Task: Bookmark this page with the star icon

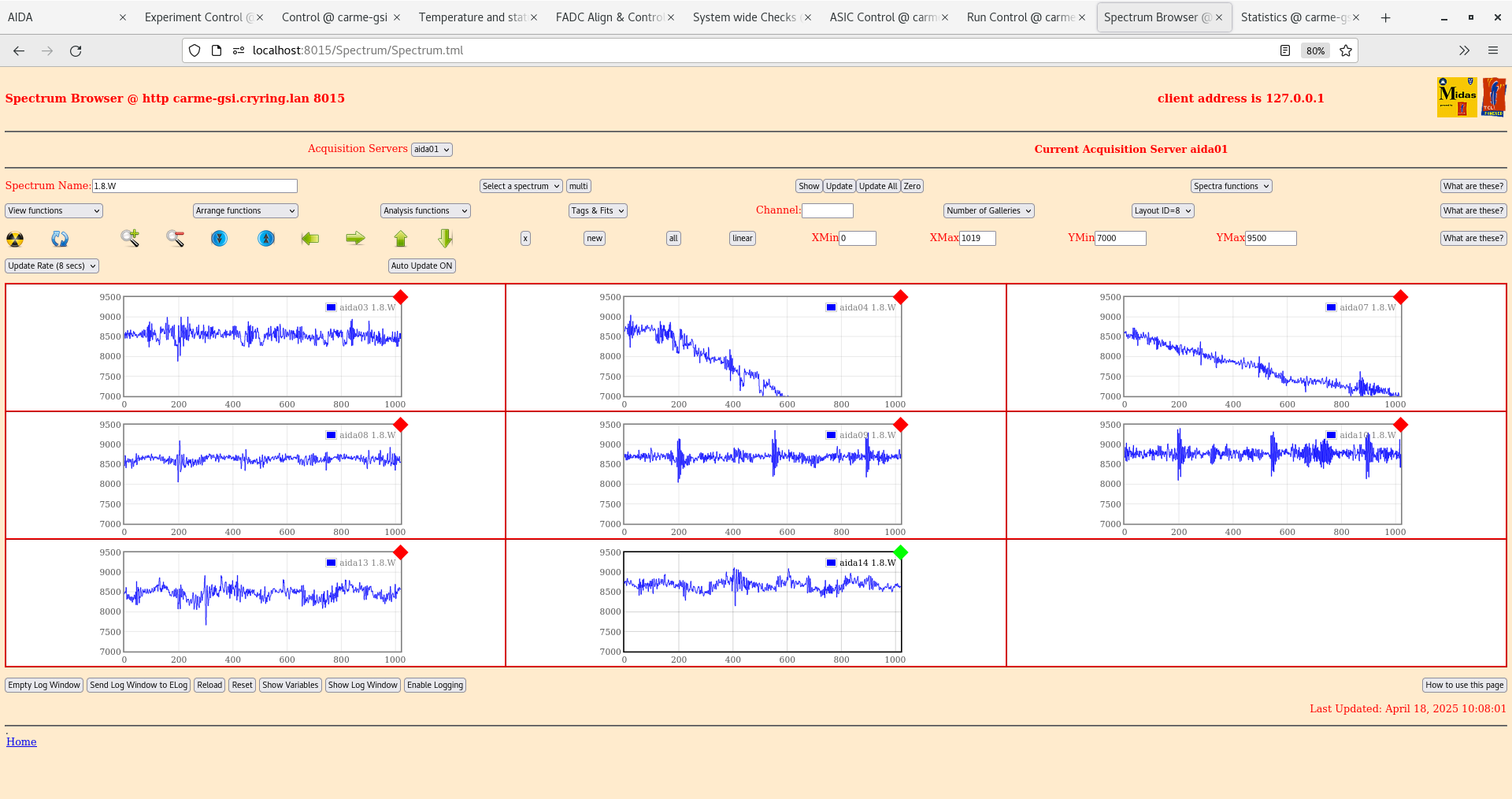Action: (1346, 50)
